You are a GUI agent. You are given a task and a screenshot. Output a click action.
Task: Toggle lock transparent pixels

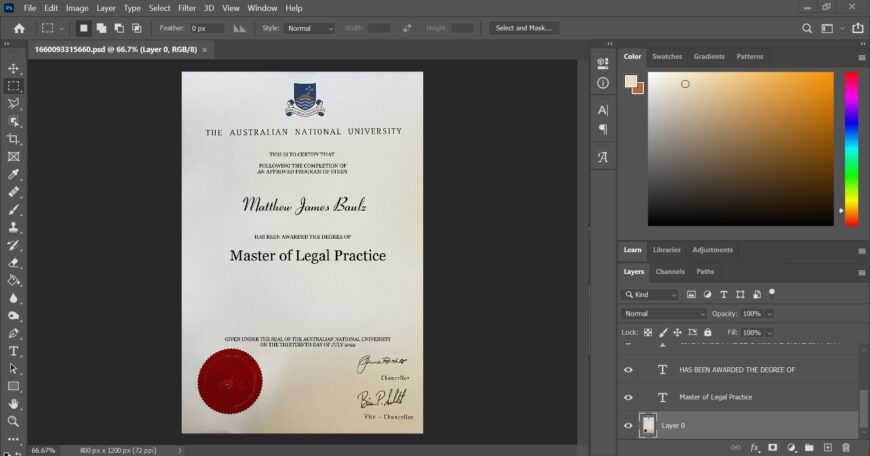[x=648, y=332]
